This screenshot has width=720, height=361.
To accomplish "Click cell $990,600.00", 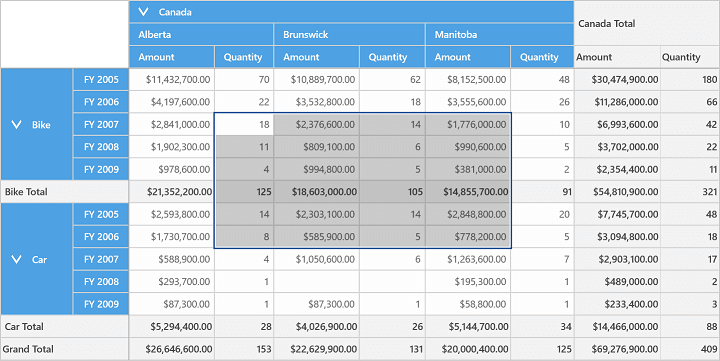I will coord(468,147).
